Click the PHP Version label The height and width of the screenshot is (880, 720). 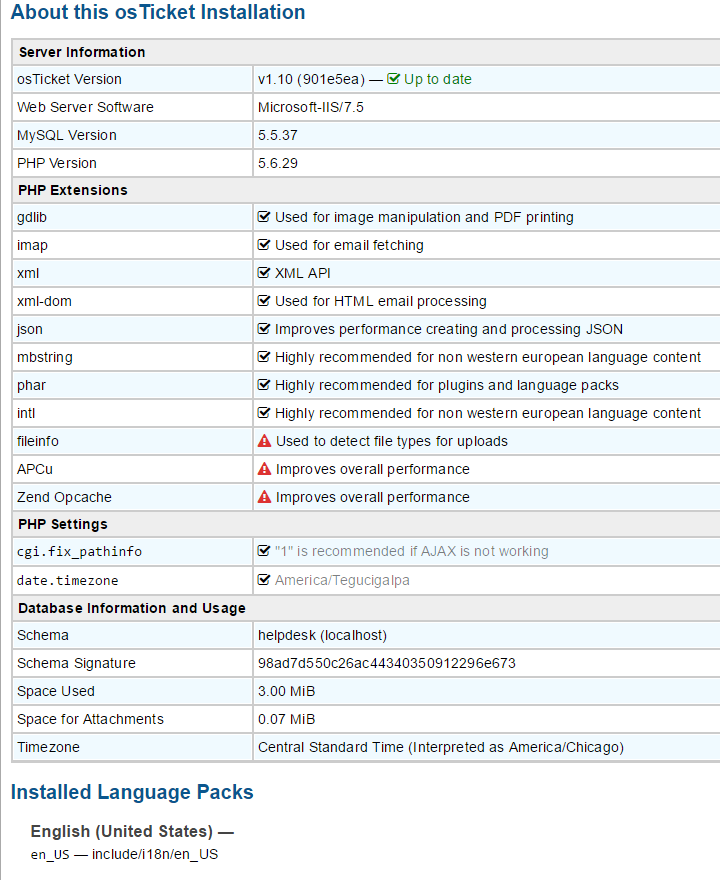click(x=57, y=163)
